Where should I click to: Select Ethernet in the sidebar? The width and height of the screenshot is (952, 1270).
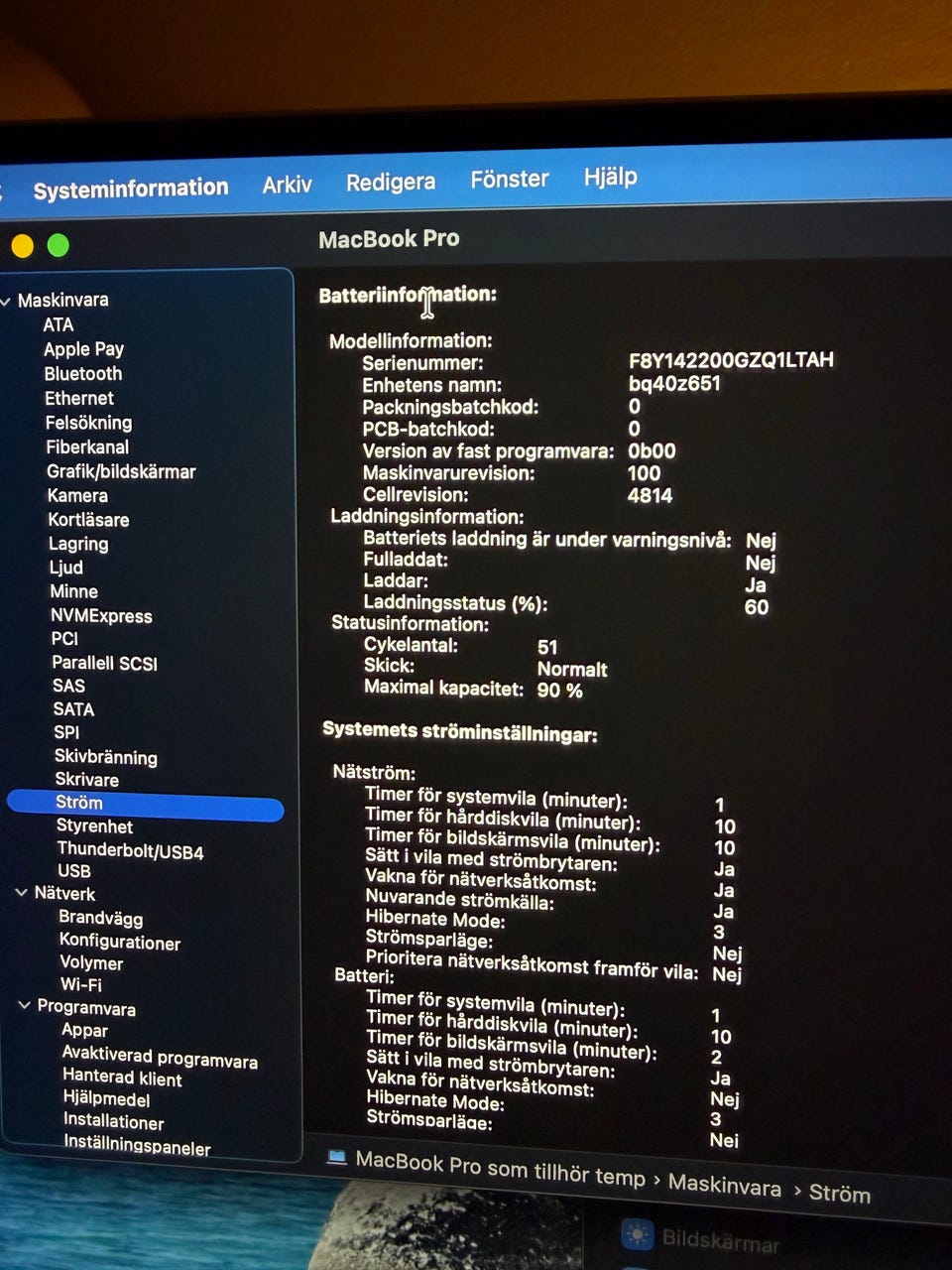79,399
